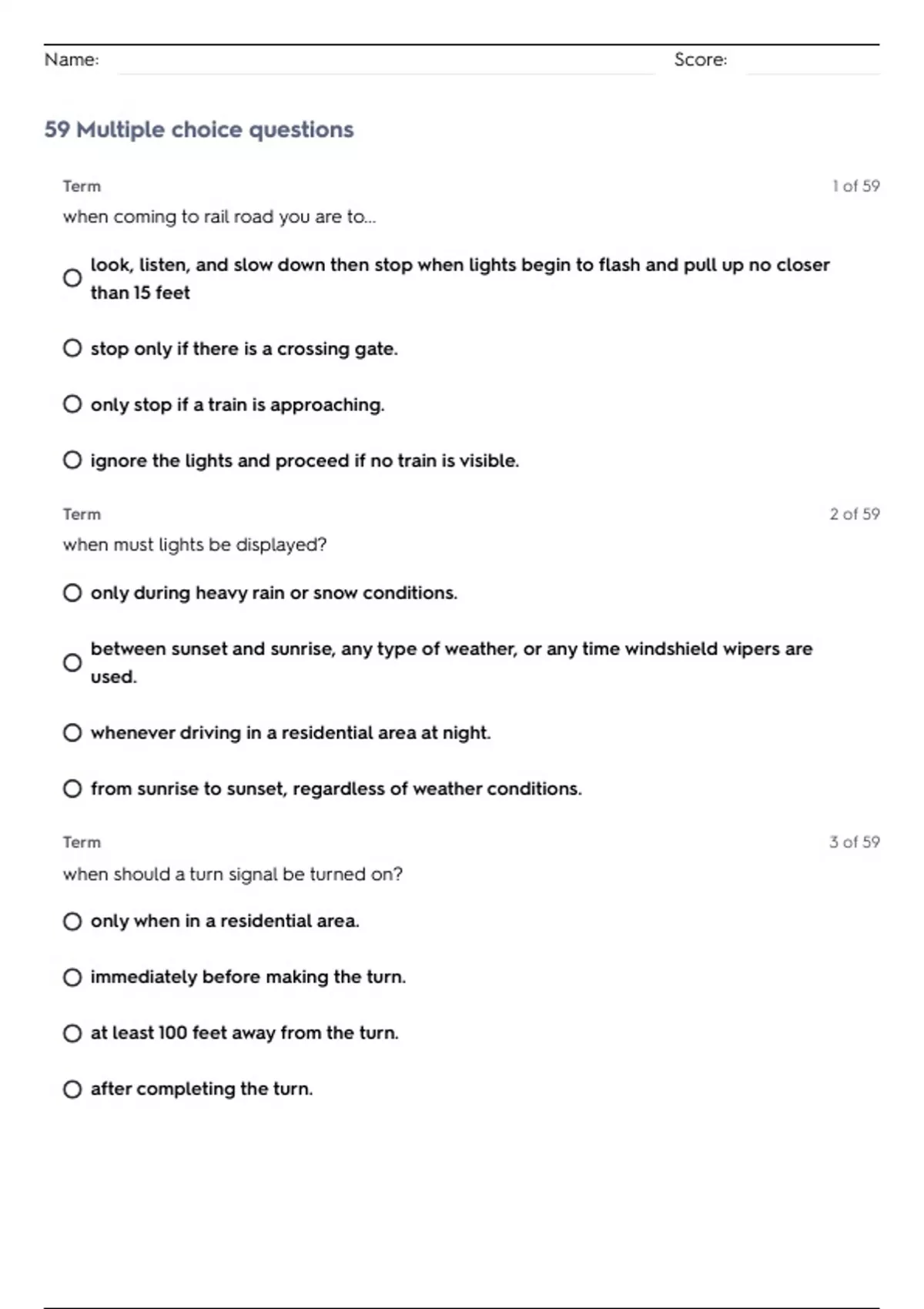The width and height of the screenshot is (924, 1309).
Task: Click the '3 of 59' question counter
Action: click(854, 842)
